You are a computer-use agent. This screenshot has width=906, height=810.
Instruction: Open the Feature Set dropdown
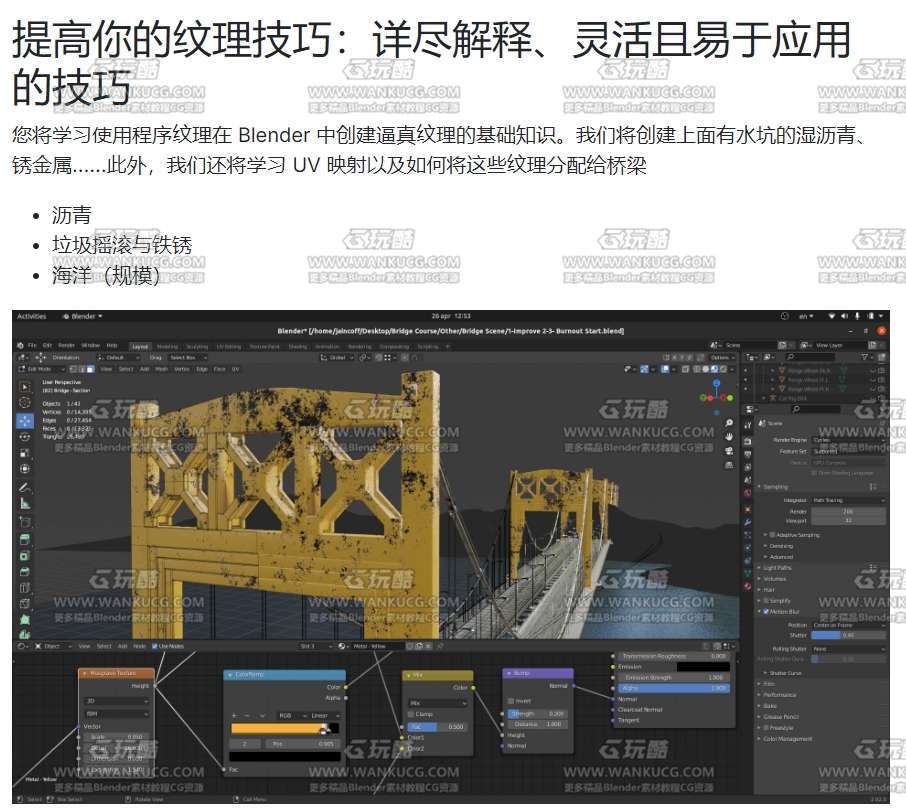pos(848,451)
